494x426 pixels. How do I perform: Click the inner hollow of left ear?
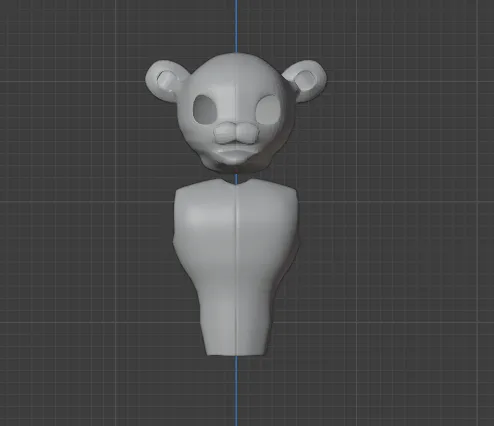click(x=166, y=80)
